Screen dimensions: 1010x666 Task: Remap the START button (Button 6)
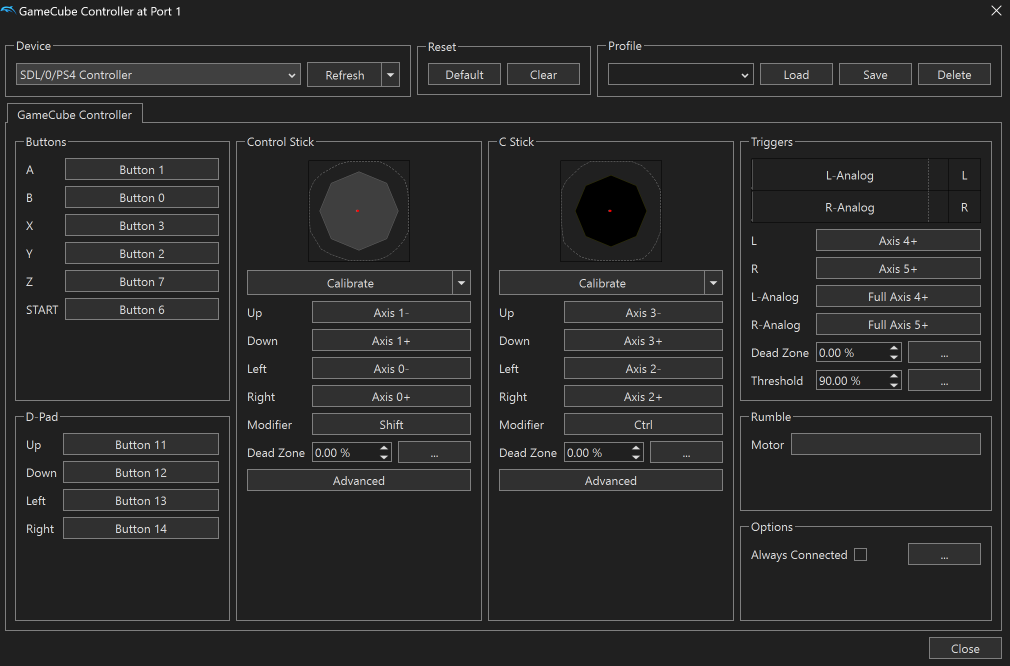(142, 310)
